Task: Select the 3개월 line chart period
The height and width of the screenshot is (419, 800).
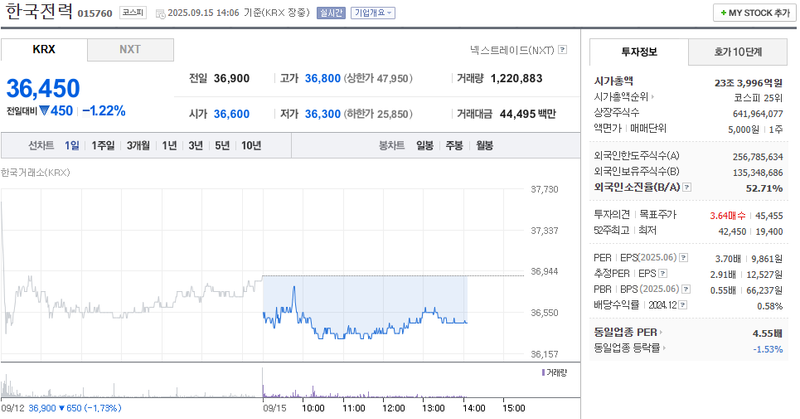Action: pos(138,145)
